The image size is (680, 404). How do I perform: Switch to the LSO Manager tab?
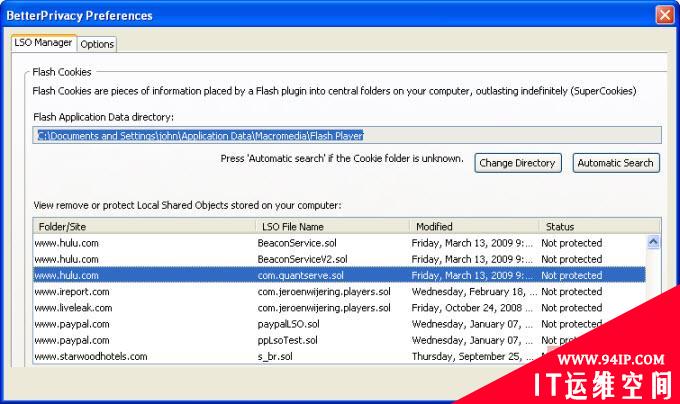tap(43, 43)
